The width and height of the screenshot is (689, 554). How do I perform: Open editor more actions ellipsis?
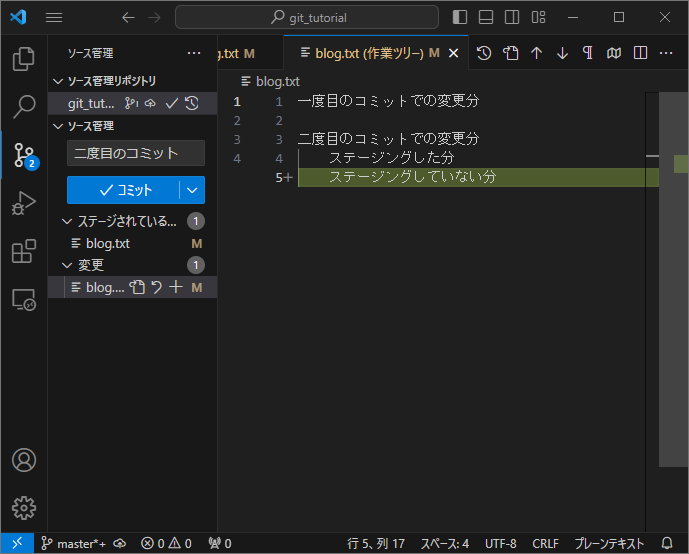(x=666, y=53)
